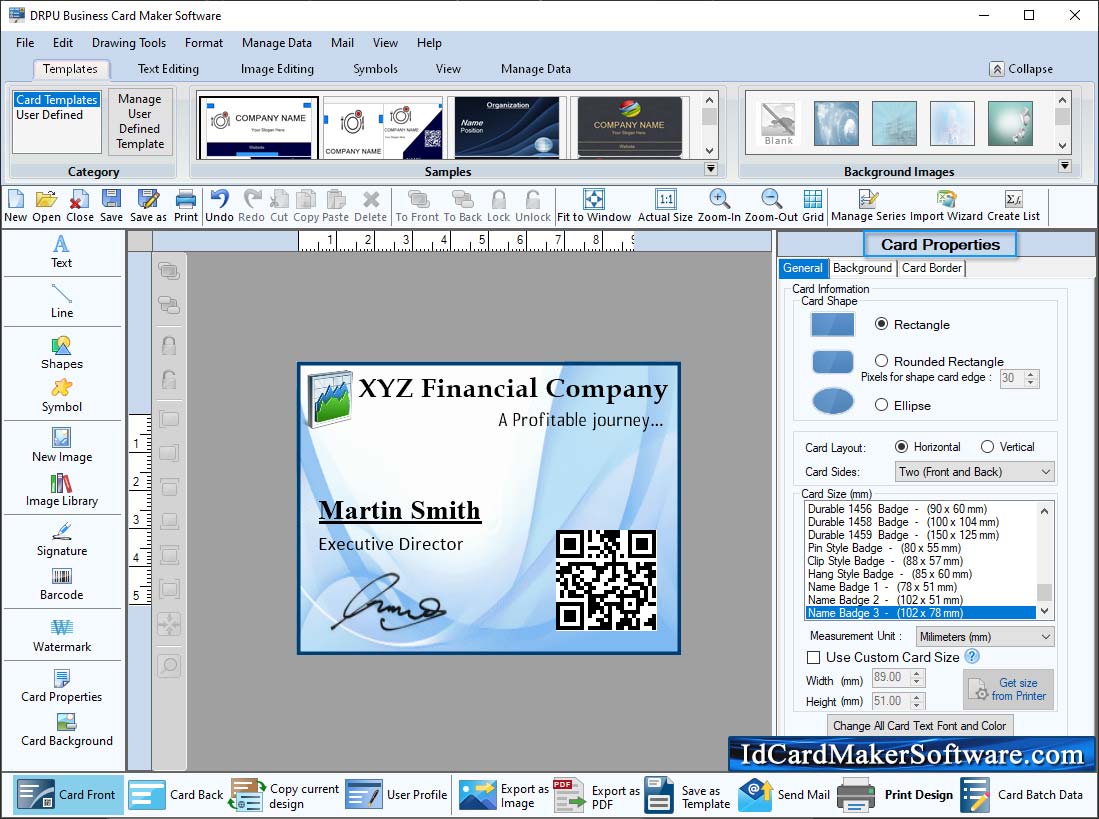Open the Measurement Unit dropdown

pyautogui.click(x=985, y=636)
